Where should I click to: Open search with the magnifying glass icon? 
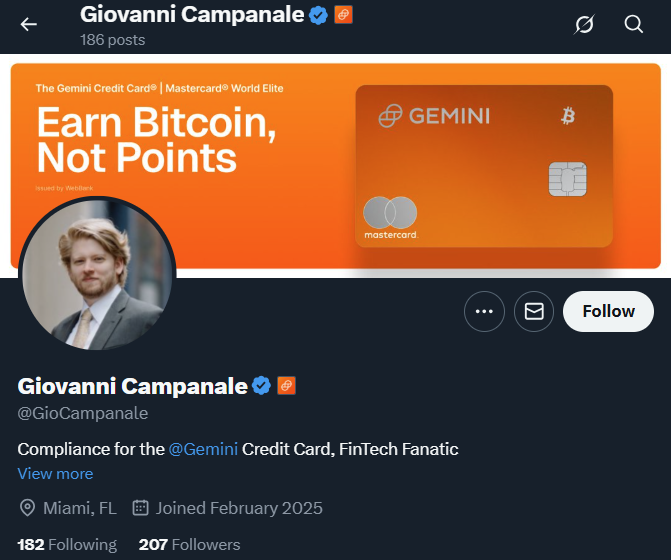[x=634, y=25]
